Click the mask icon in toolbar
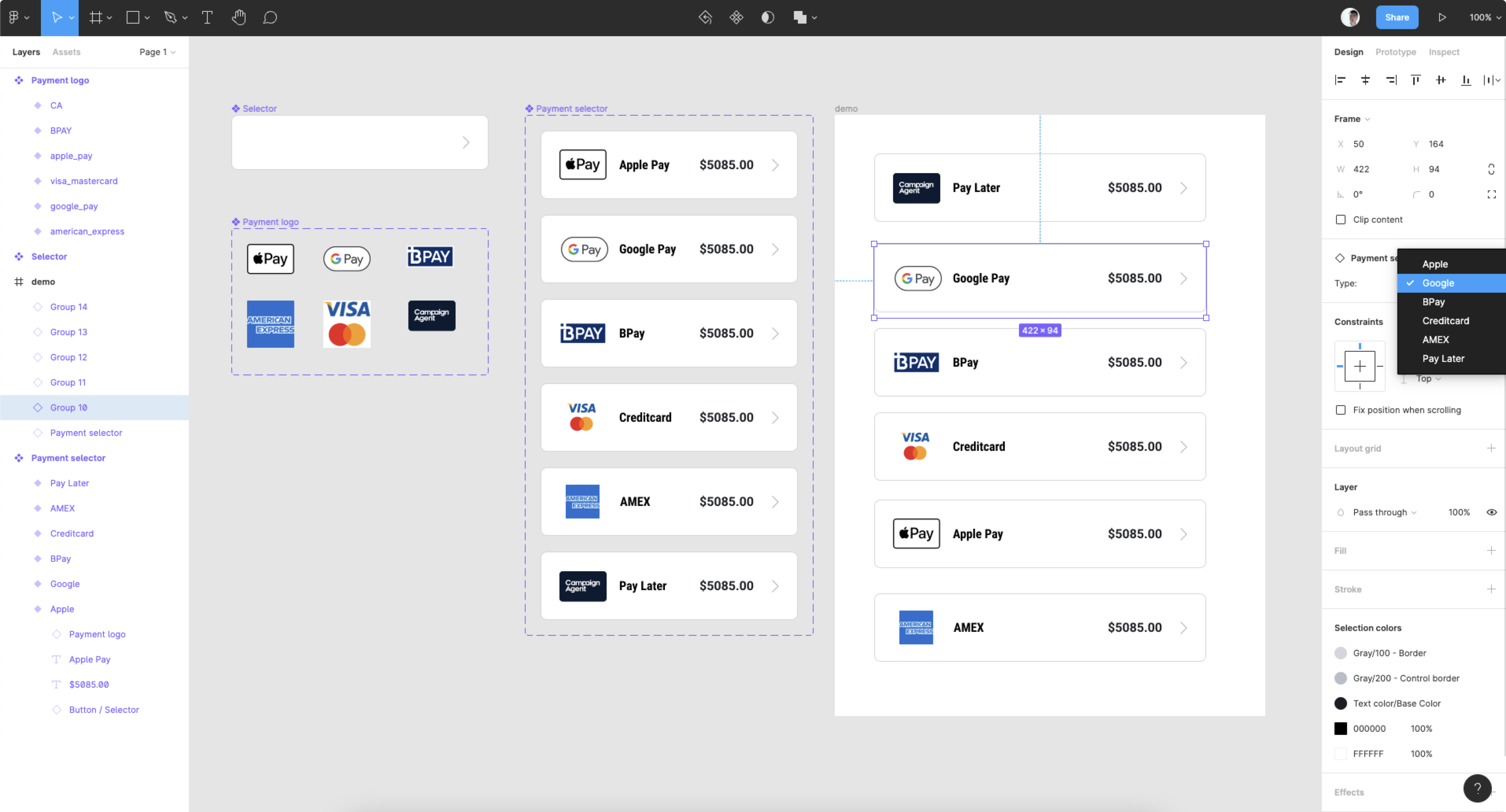Image resolution: width=1506 pixels, height=812 pixels. [x=768, y=18]
